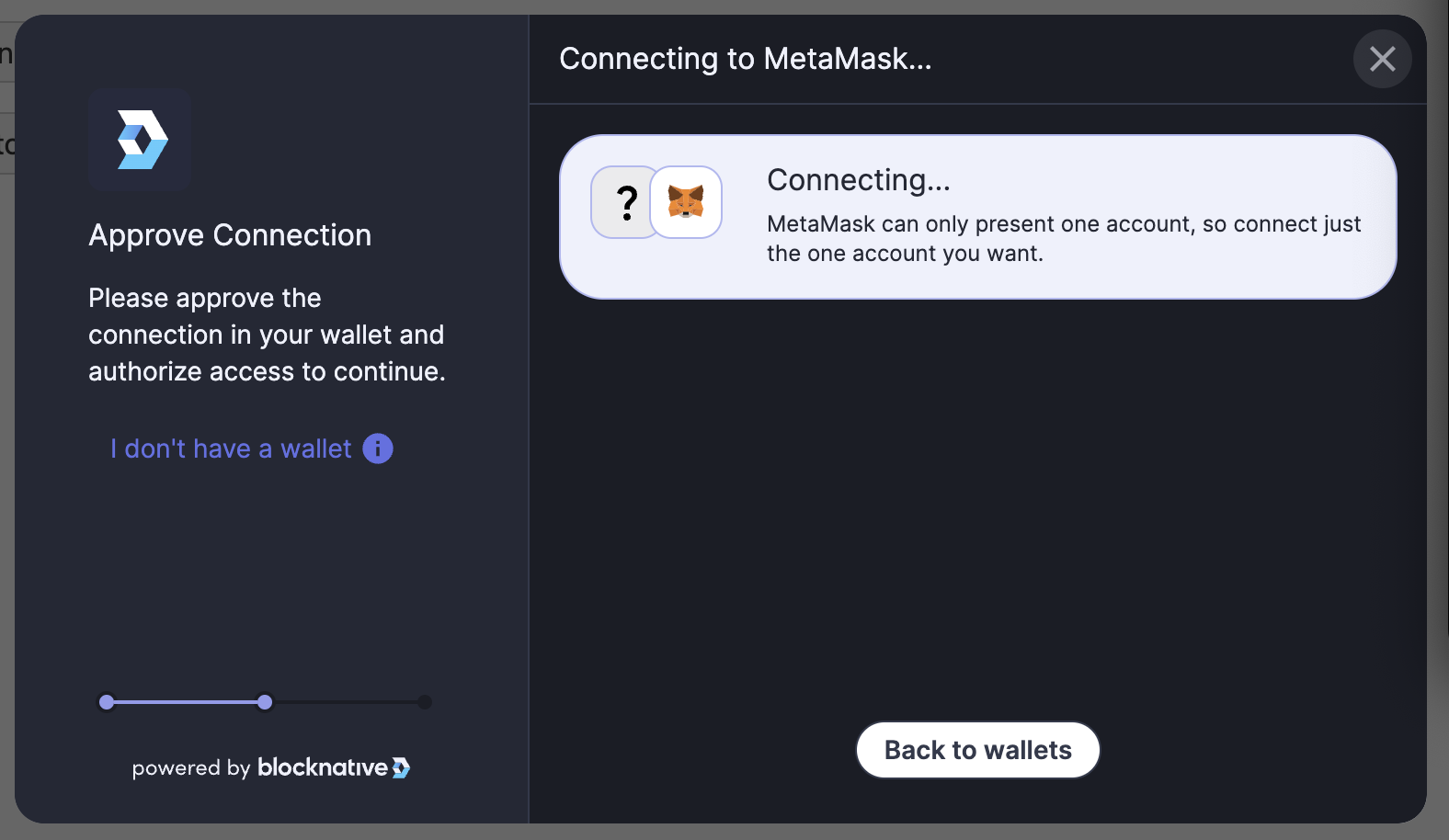Image resolution: width=1449 pixels, height=840 pixels.
Task: Select the paired wallet avatar group
Action: (656, 202)
